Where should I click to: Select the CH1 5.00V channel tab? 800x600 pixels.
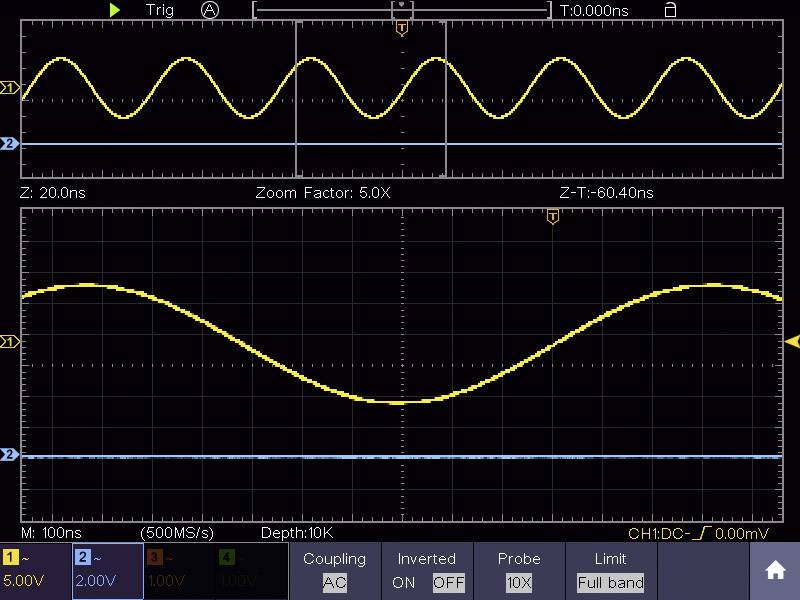pos(30,571)
